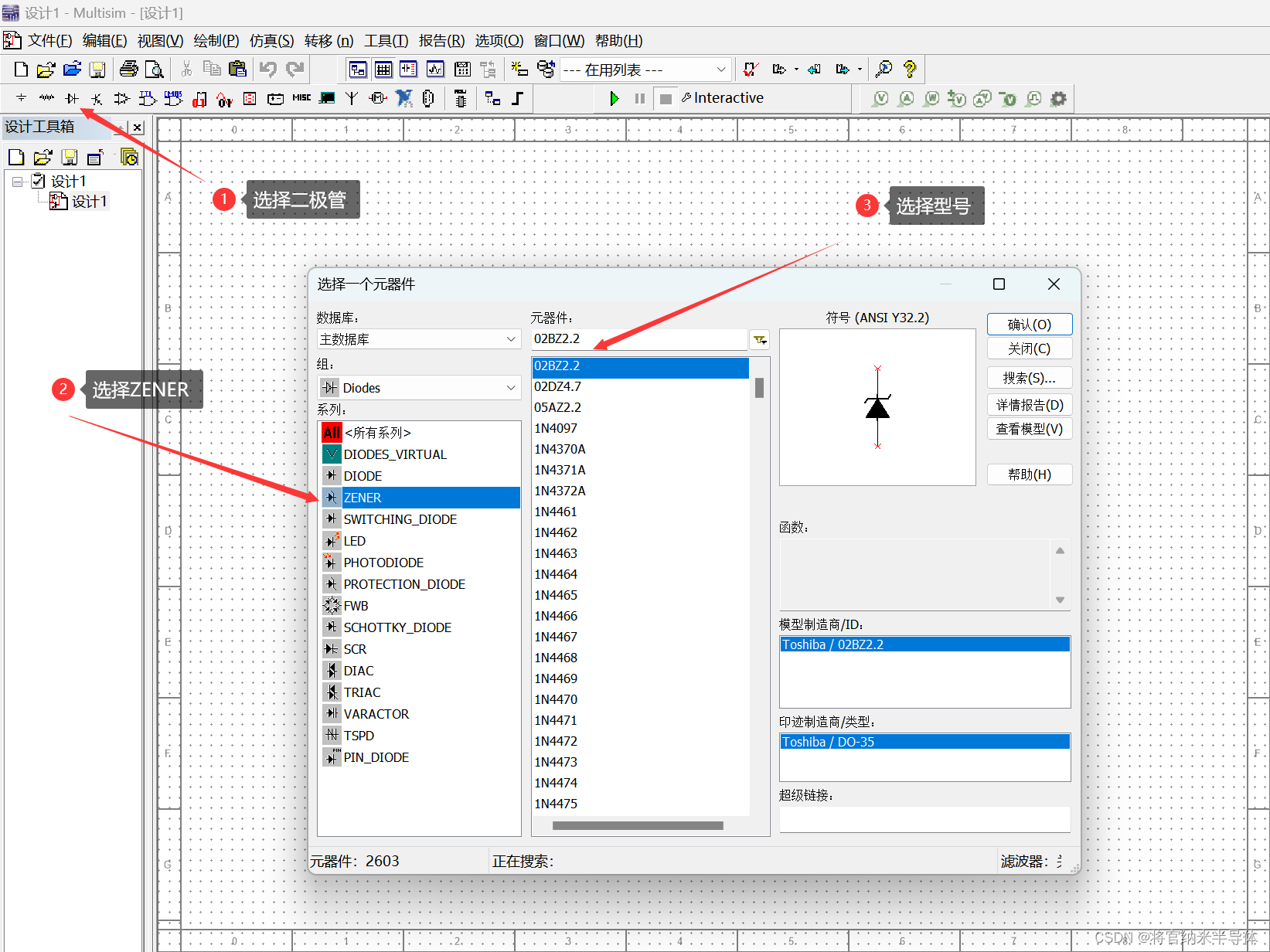This screenshot has width=1270, height=952.
Task: Stop the simulation
Action: pyautogui.click(x=665, y=98)
